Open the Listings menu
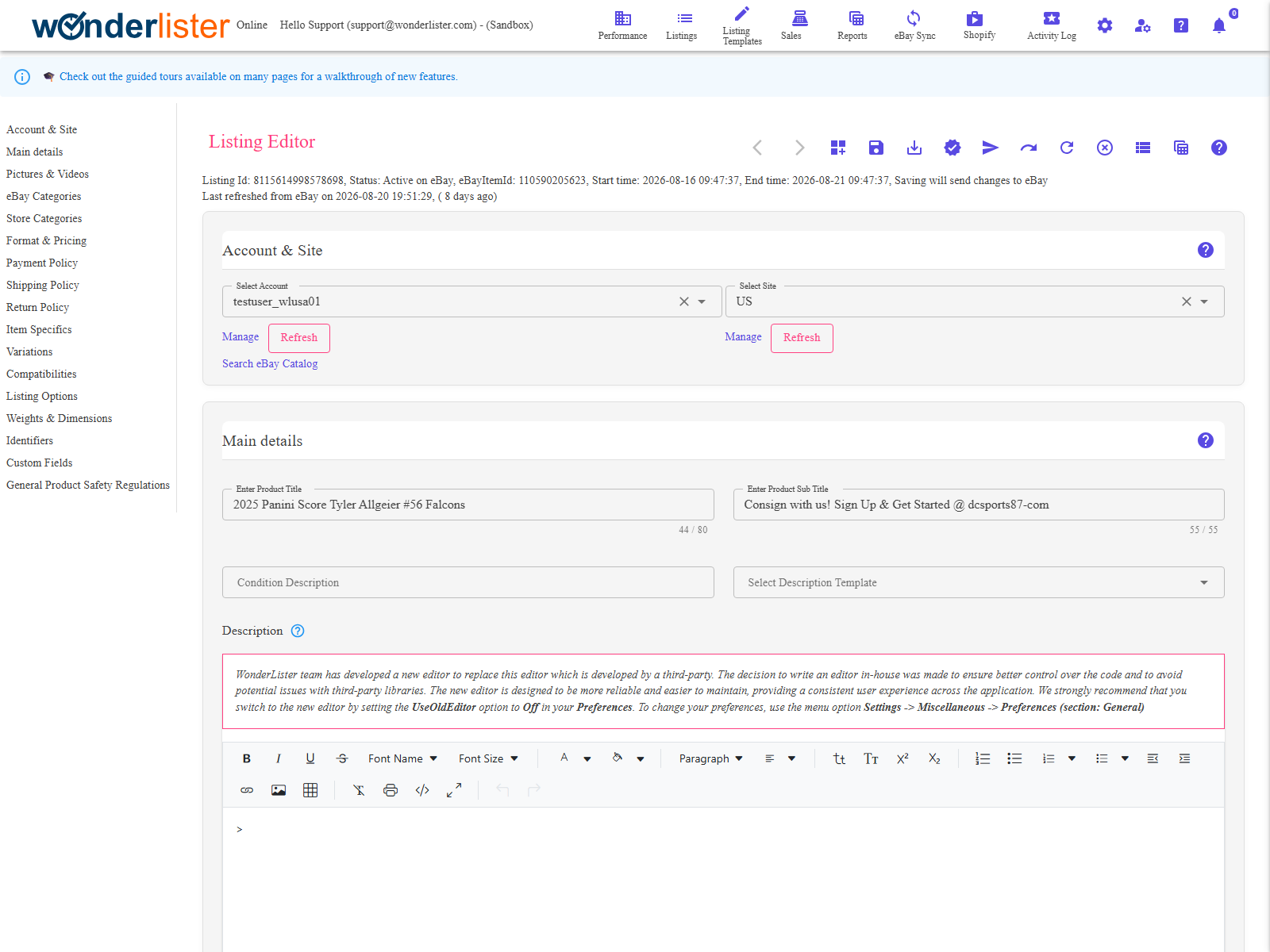This screenshot has height=952, width=1270. 682,25
